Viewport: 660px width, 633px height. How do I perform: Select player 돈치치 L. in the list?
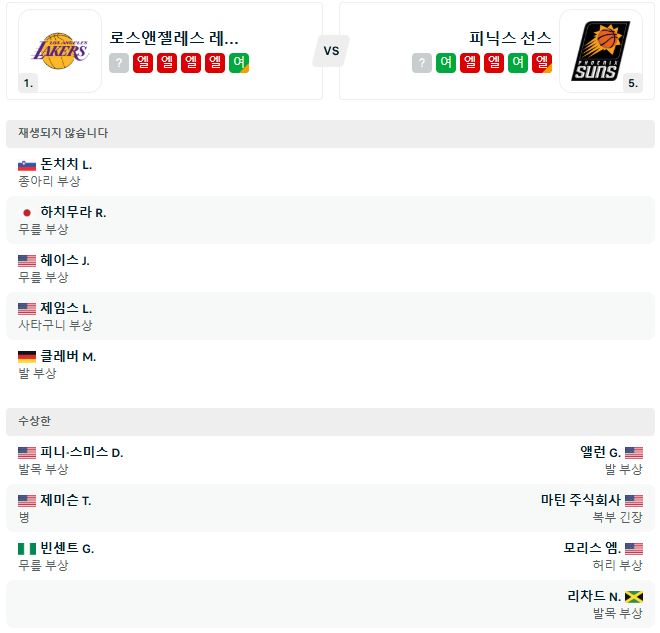coord(66,165)
